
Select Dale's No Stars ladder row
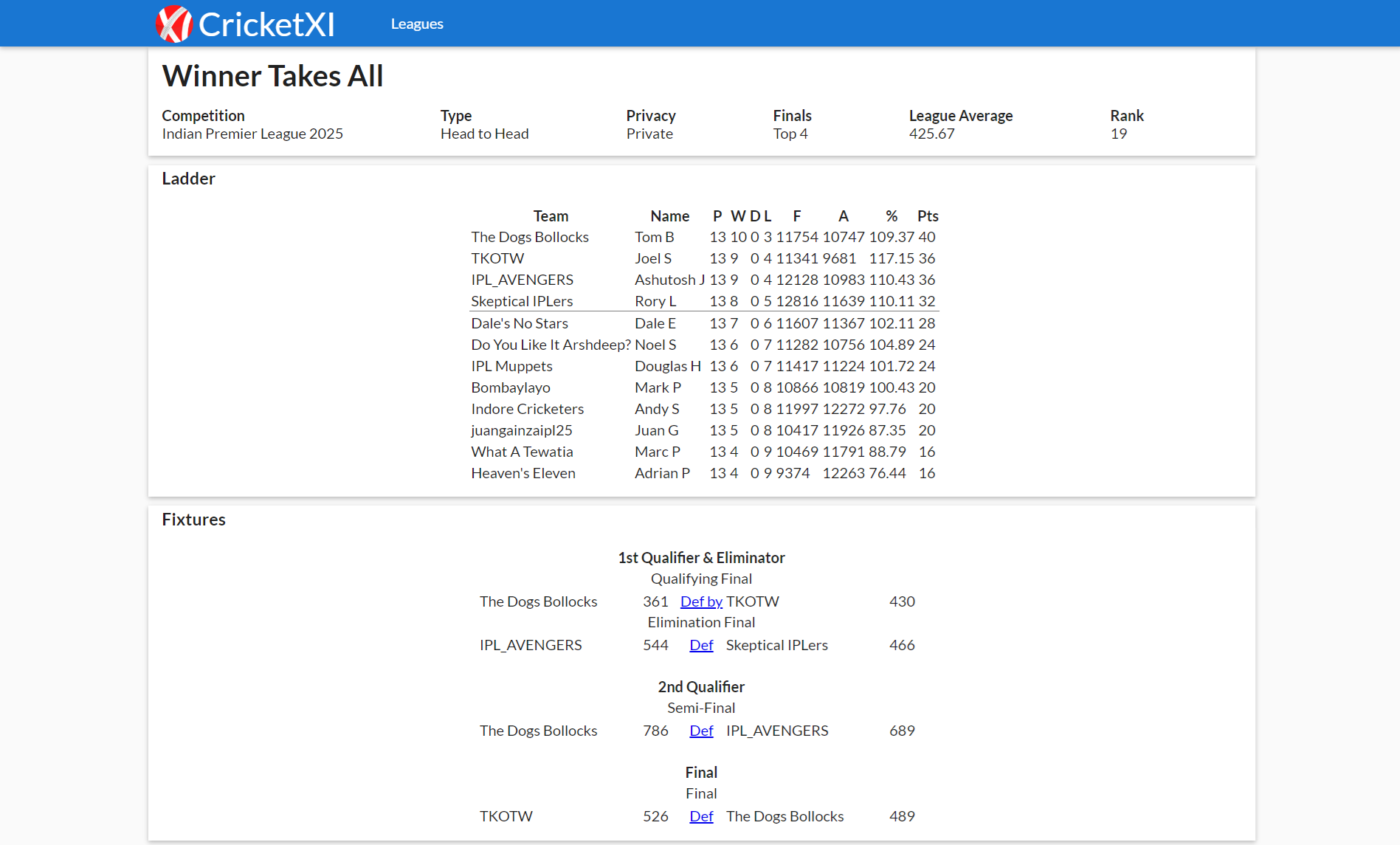(703, 323)
